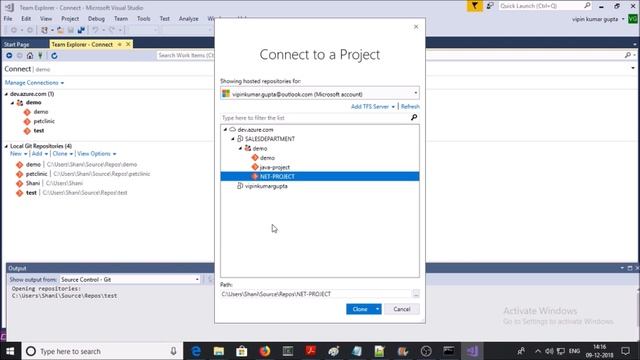The image size is (640, 360).
Task: Open Firefox from taskbar
Action: [x=264, y=351]
